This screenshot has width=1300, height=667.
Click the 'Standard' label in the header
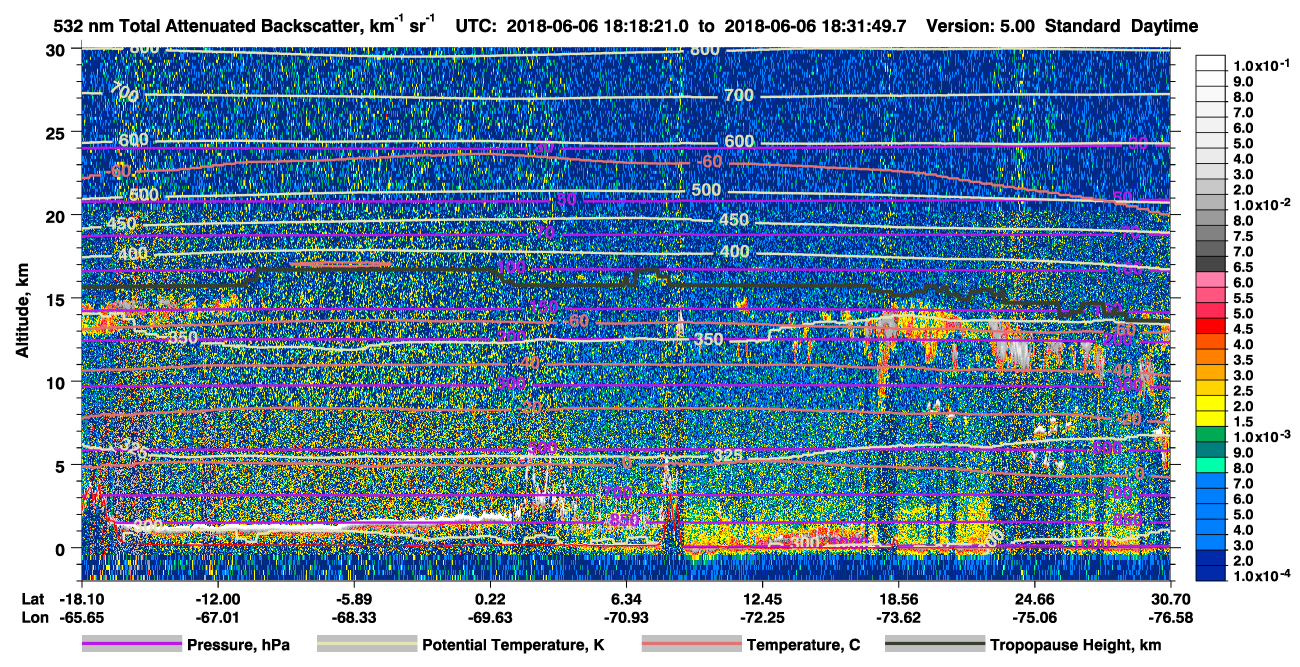tap(1084, 26)
